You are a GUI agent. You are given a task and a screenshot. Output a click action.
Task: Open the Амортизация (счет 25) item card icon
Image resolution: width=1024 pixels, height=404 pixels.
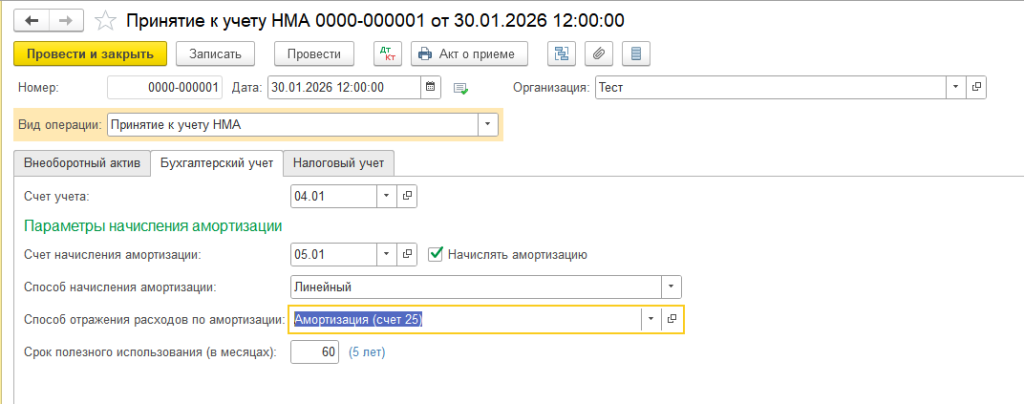coord(672,319)
